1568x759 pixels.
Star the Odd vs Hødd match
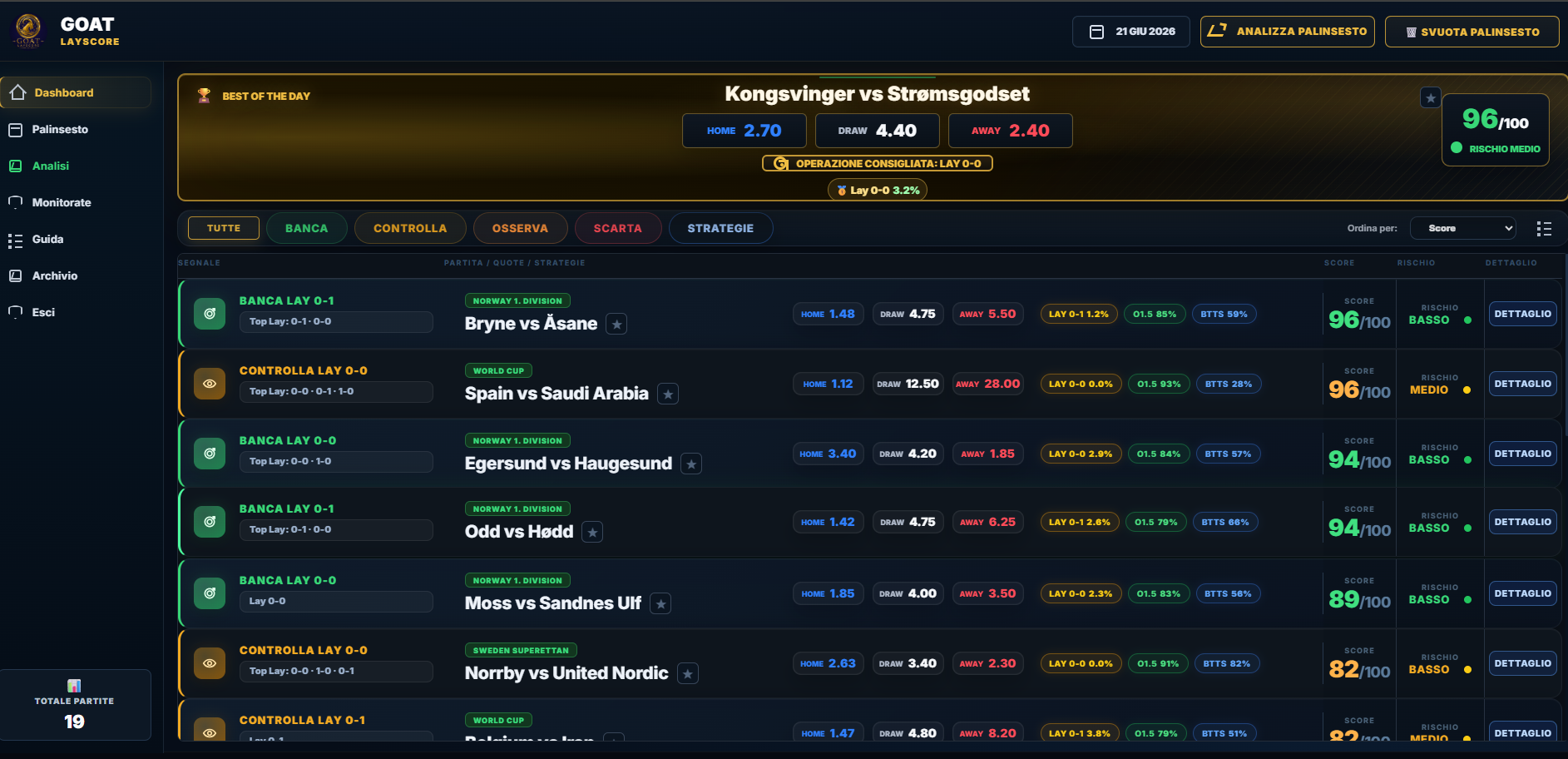pos(592,533)
